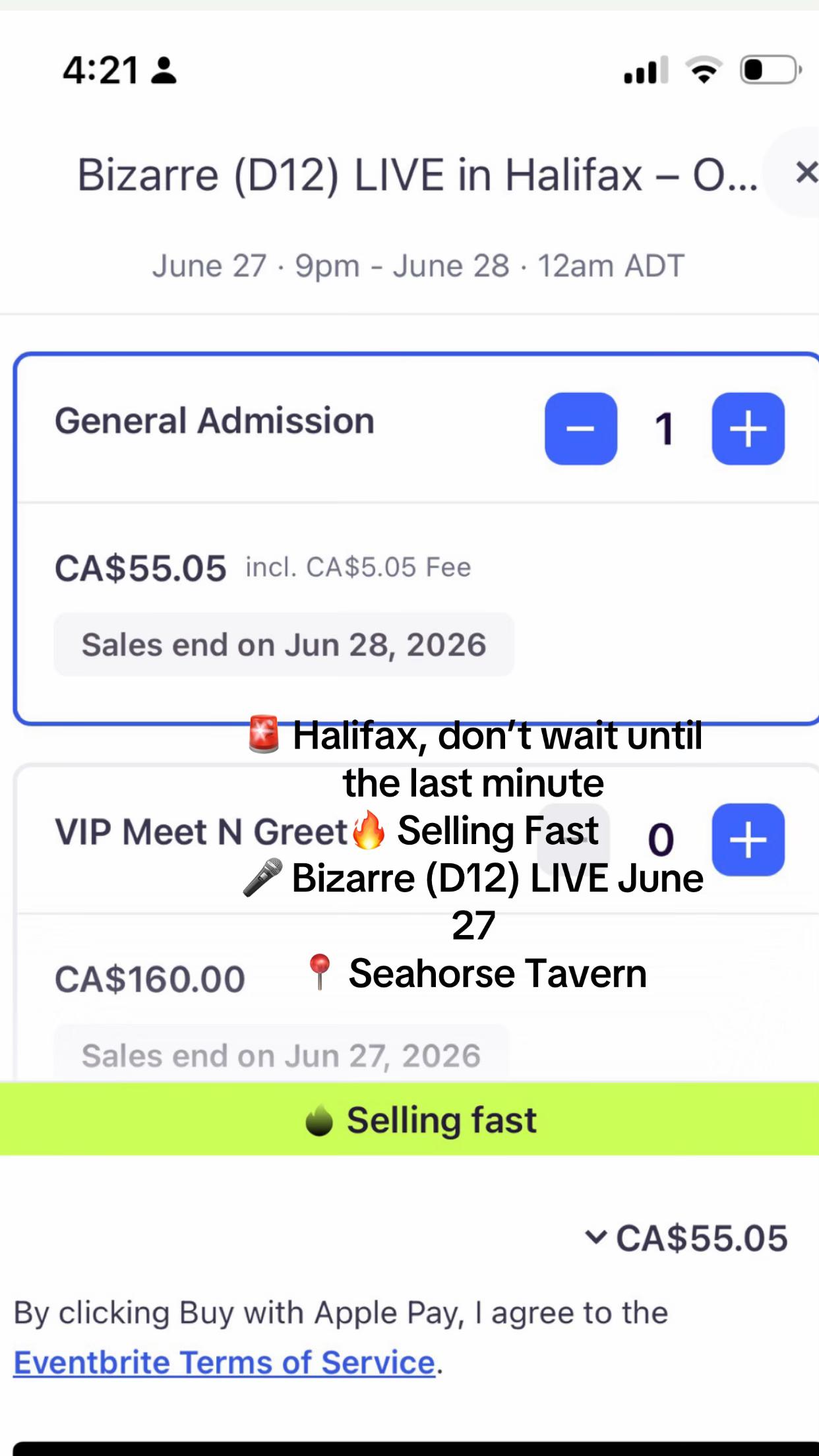Tap the red siren emoji overlay

click(264, 734)
